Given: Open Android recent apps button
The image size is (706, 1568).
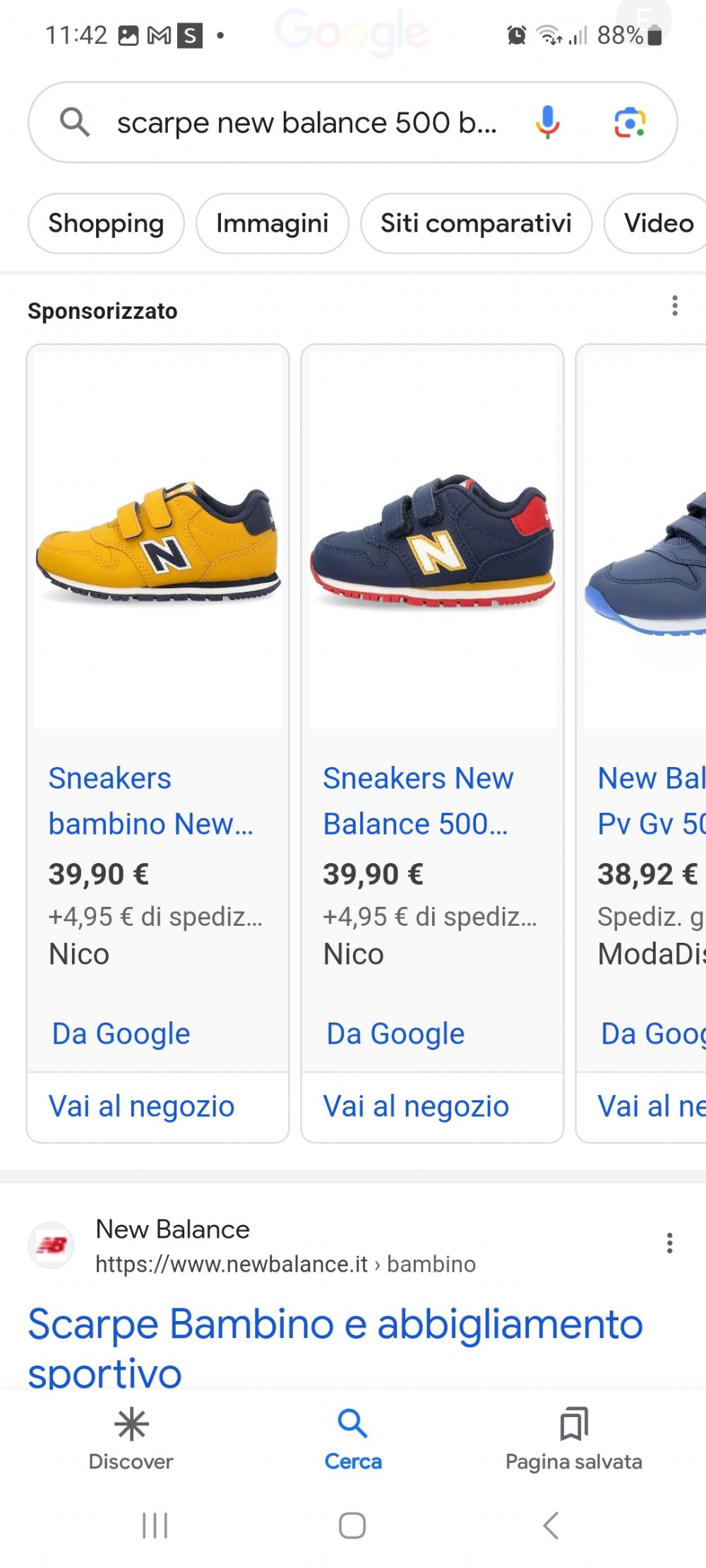Looking at the screenshot, I should 155,1525.
